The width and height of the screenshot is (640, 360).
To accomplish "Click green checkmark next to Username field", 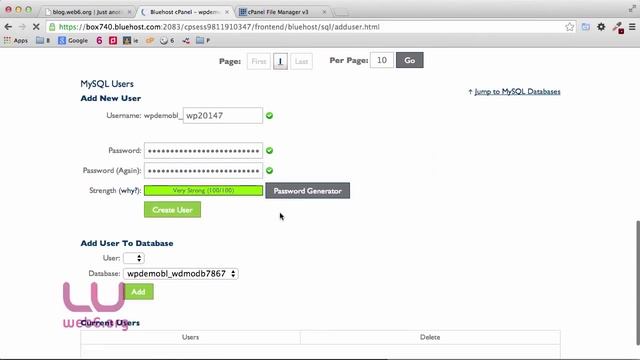I will pos(269,116).
